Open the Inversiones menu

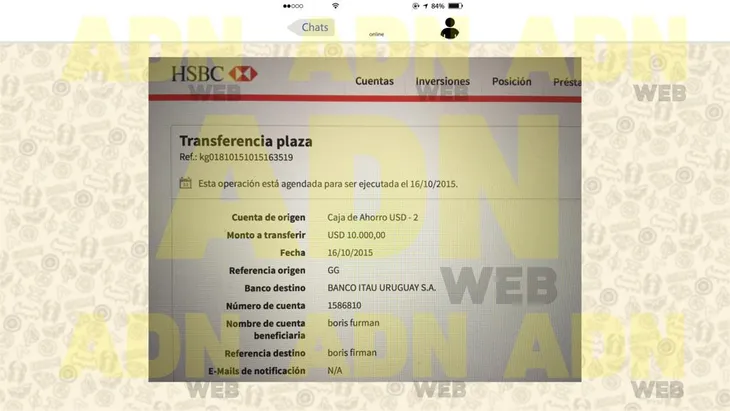click(442, 81)
